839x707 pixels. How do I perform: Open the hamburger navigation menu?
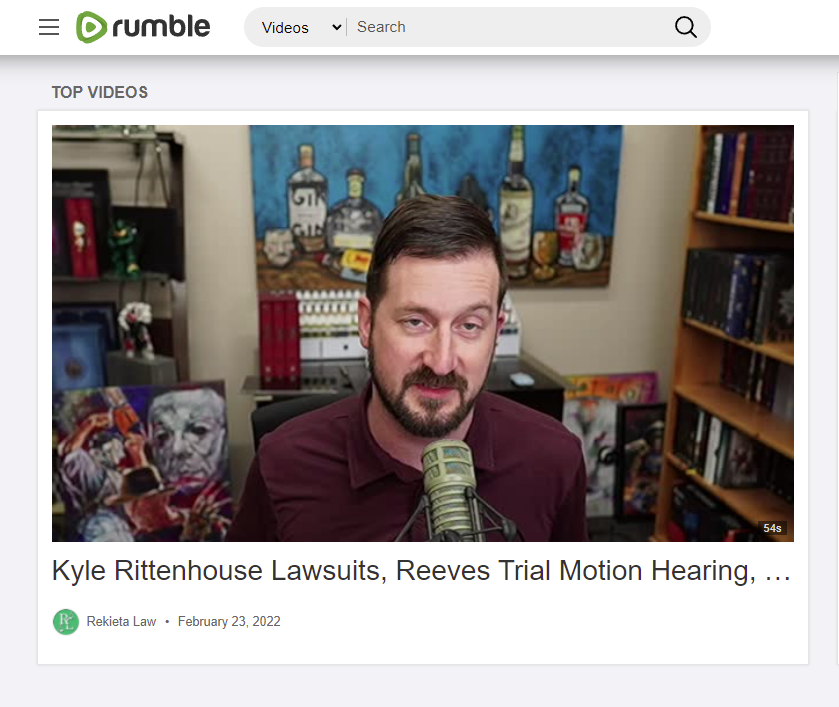49,27
